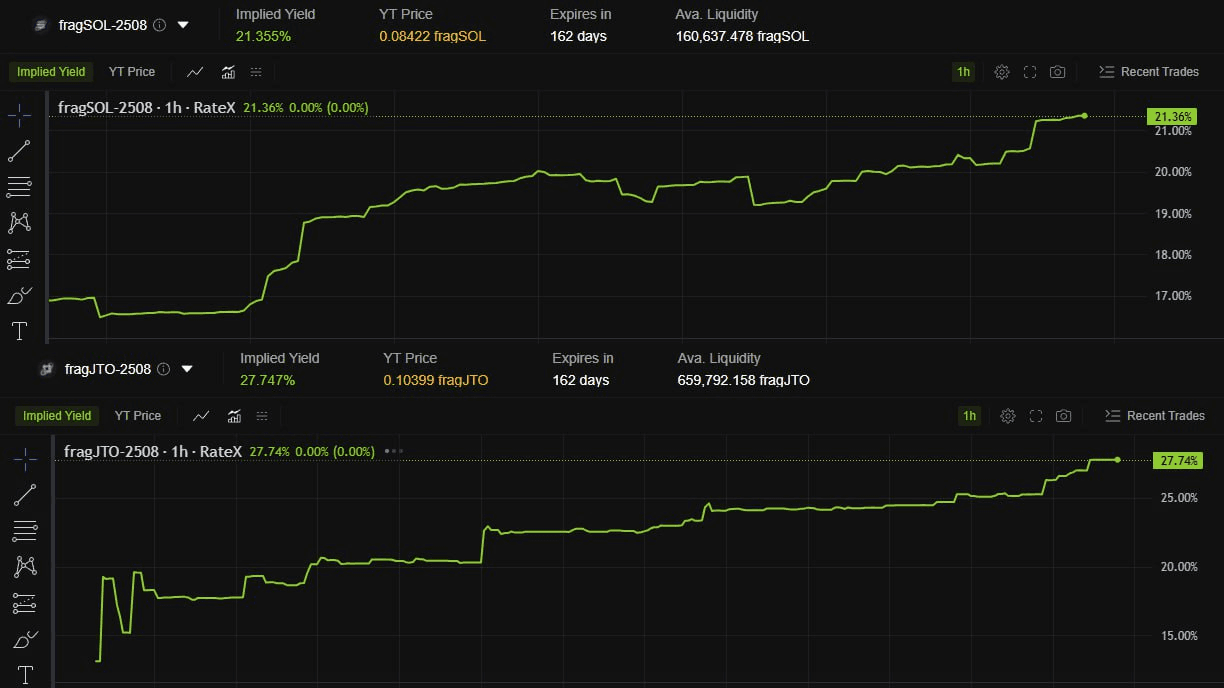The height and width of the screenshot is (688, 1224).
Task: Click the 20.00% axis label on fragSOL chart
Action: [x=1174, y=172]
